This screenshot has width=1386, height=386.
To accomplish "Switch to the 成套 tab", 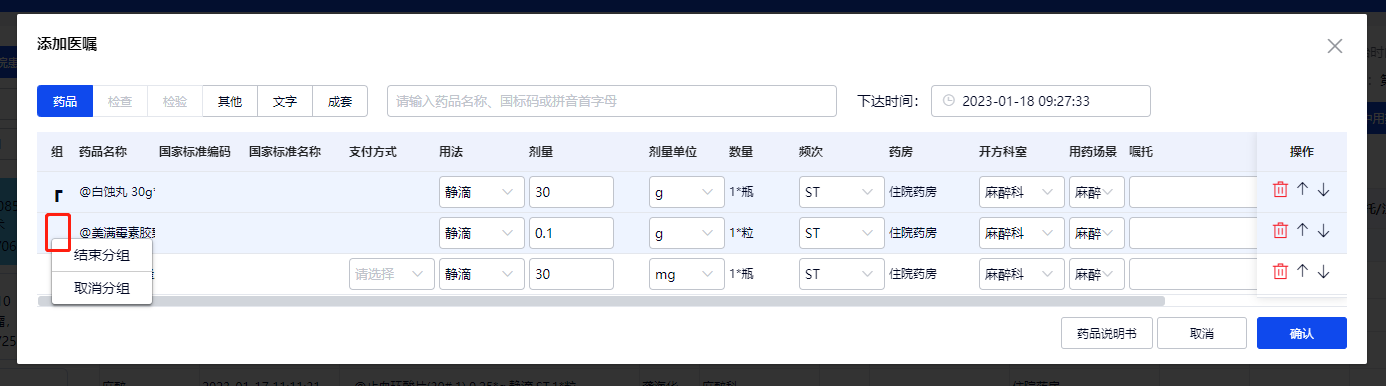I will (340, 101).
